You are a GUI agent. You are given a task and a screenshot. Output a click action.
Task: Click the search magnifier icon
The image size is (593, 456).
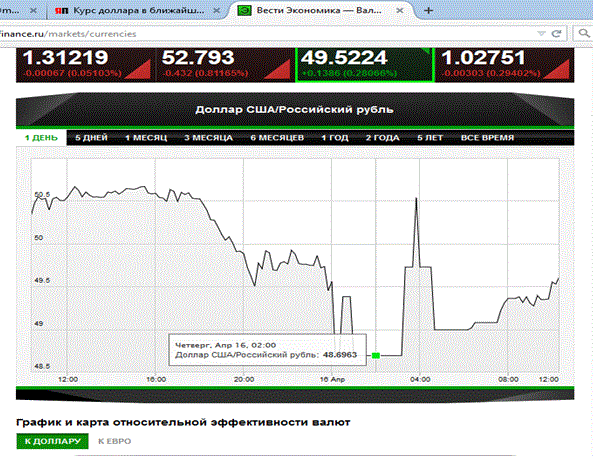click(x=584, y=34)
